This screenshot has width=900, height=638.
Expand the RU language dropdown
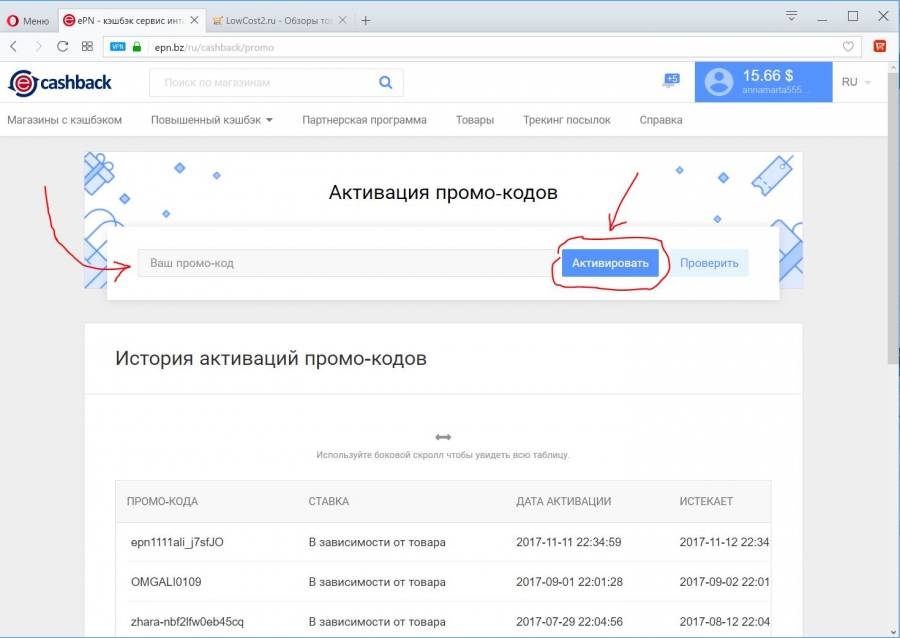pyautogui.click(x=855, y=82)
